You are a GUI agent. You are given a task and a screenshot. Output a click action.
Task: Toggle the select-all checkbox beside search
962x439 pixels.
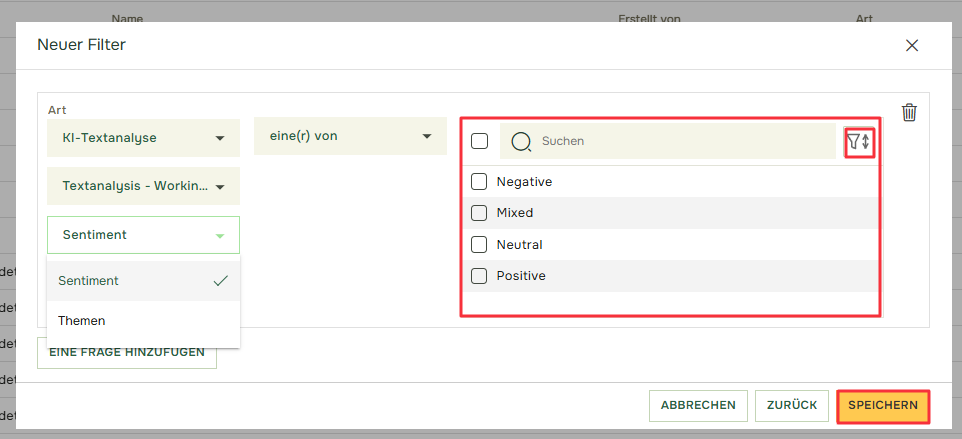coord(479,141)
